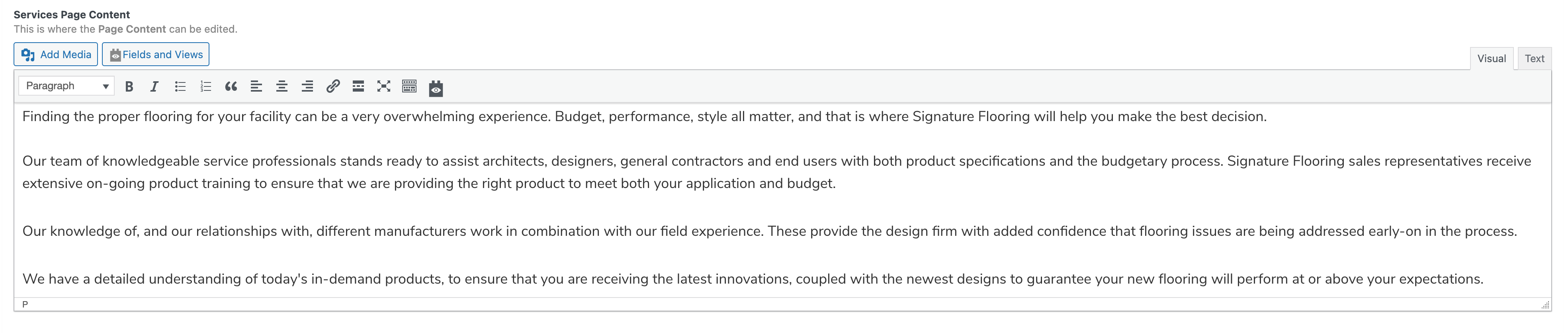1568x333 pixels.
Task: Toggle bold formatting in the editor toolbar
Action: click(x=129, y=86)
